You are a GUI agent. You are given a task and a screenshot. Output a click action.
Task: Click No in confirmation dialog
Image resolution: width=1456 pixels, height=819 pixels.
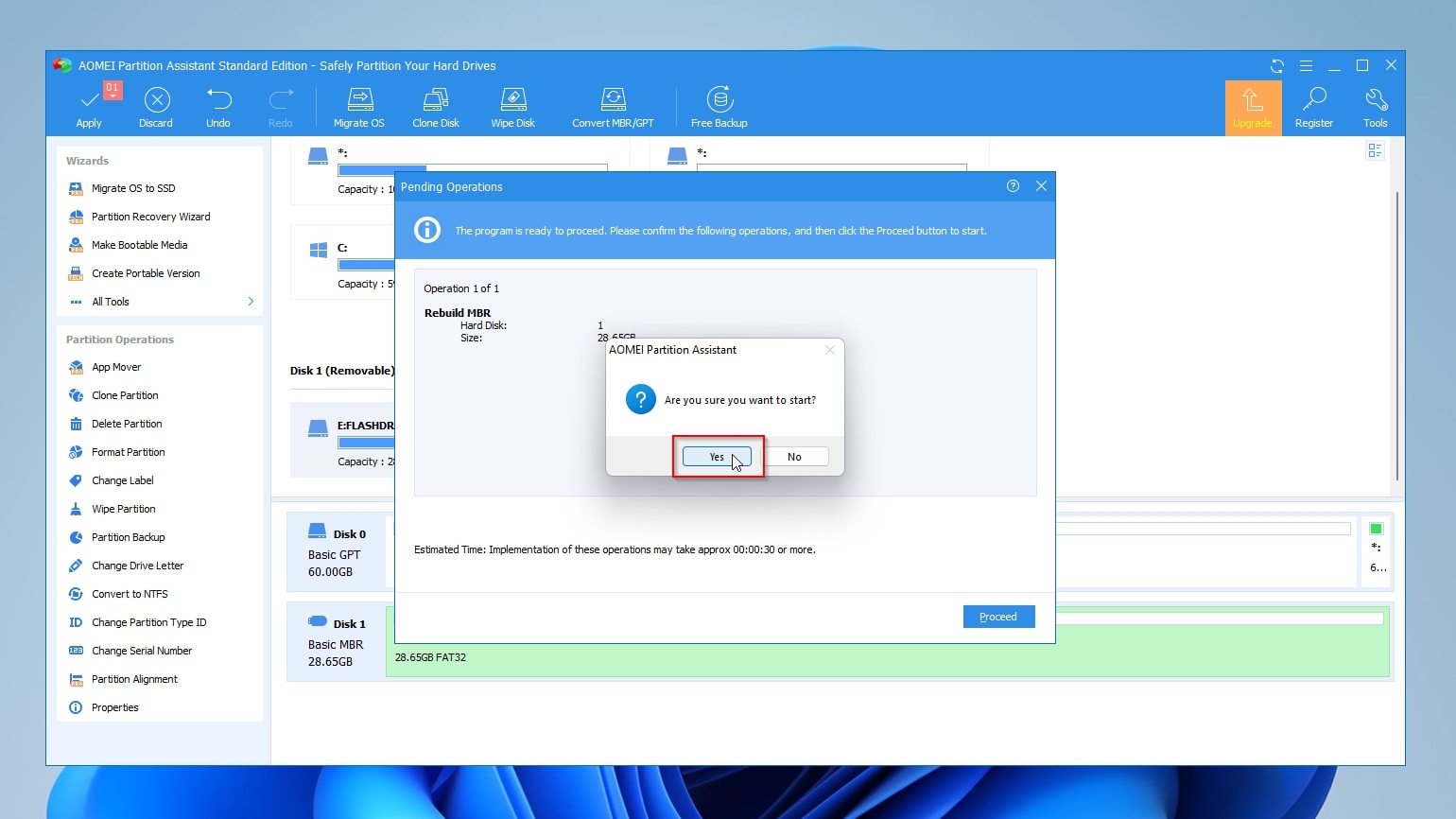click(x=794, y=457)
